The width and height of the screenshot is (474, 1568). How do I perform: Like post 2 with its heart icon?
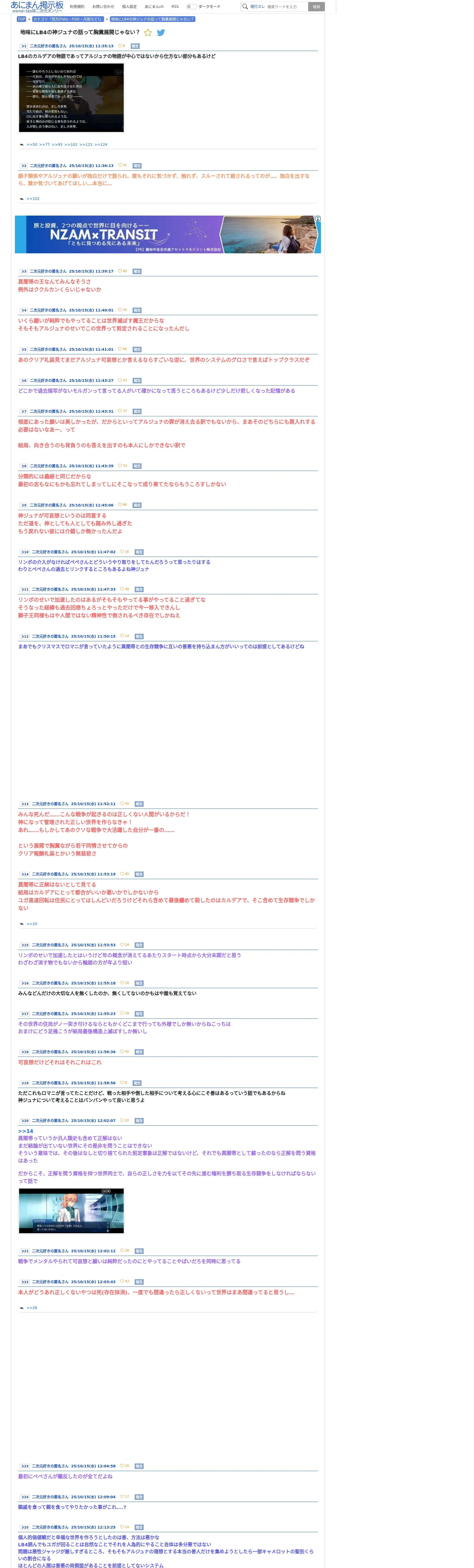120,165
